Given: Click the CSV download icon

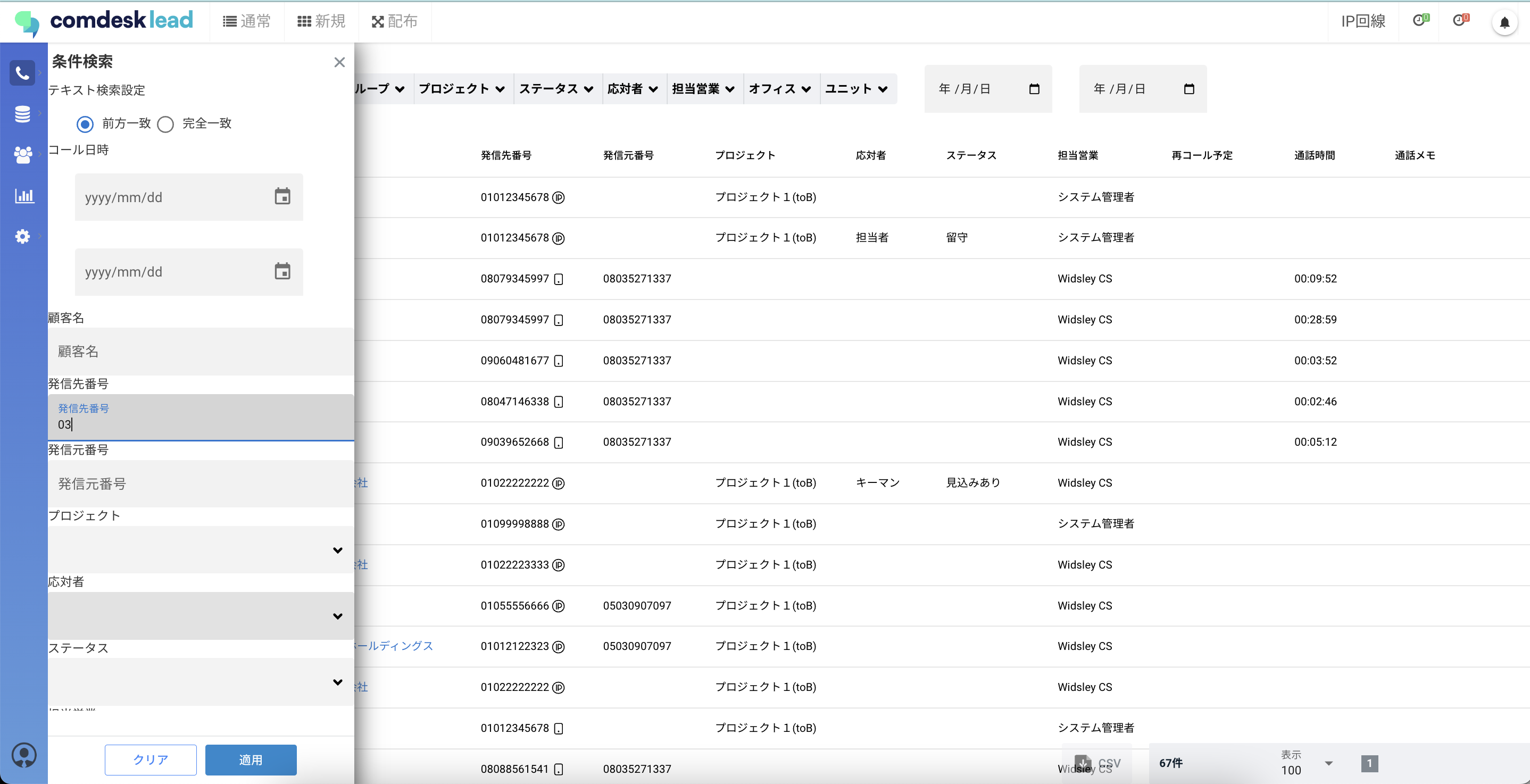Looking at the screenshot, I should tap(1083, 763).
